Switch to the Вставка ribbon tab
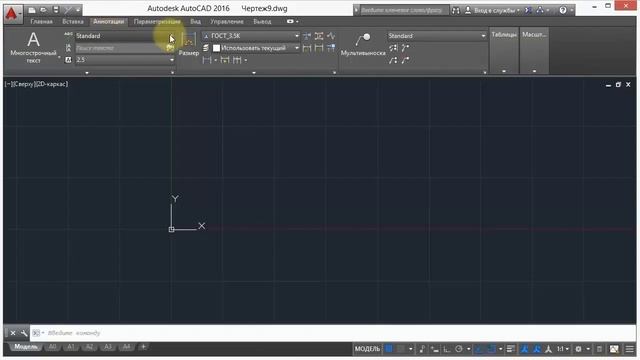Image resolution: width=640 pixels, height=360 pixels. [x=73, y=22]
